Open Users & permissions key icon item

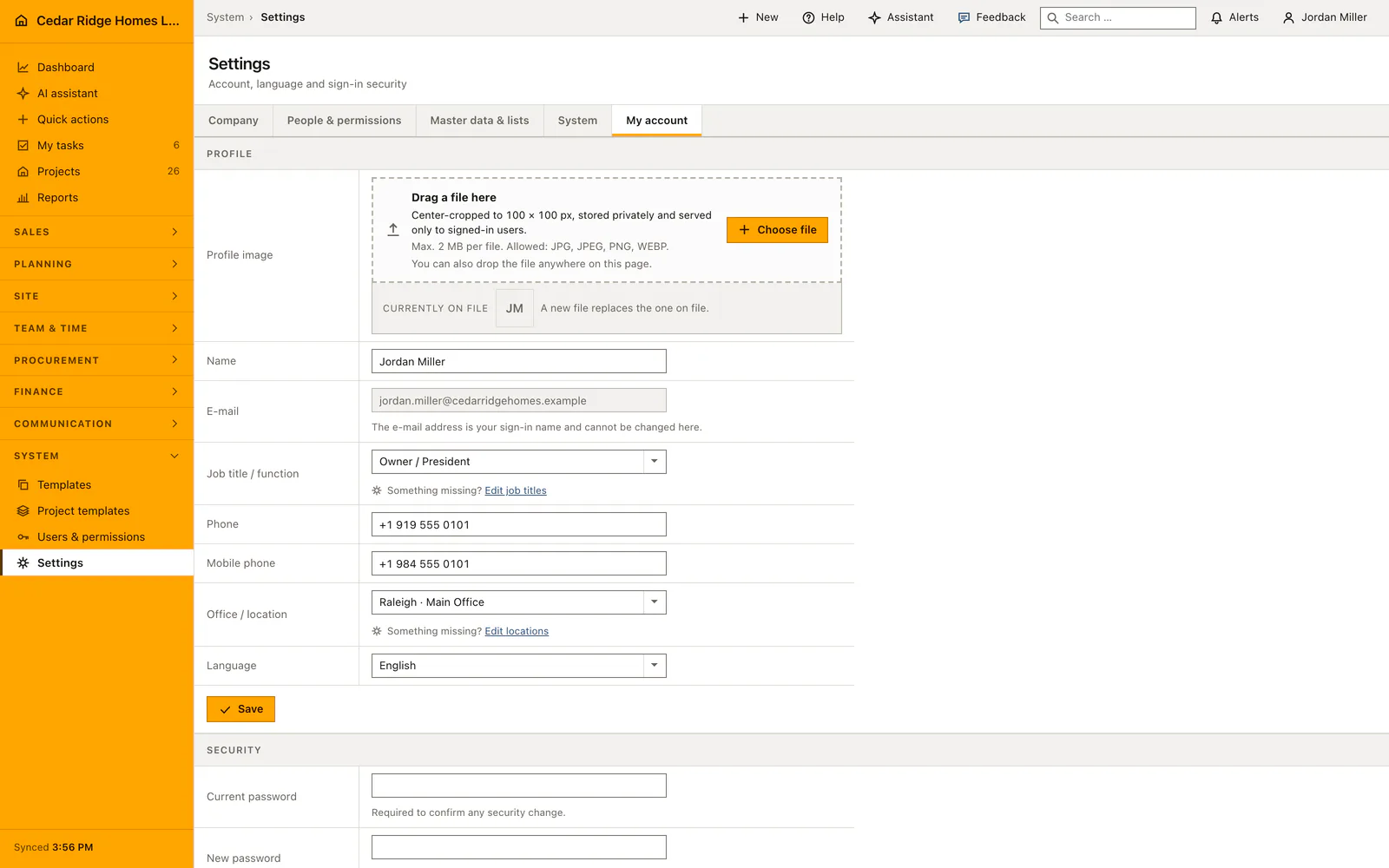pos(96,536)
